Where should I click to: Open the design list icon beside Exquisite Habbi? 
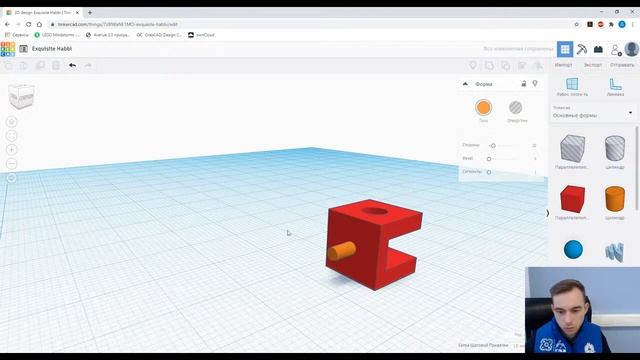pos(24,49)
